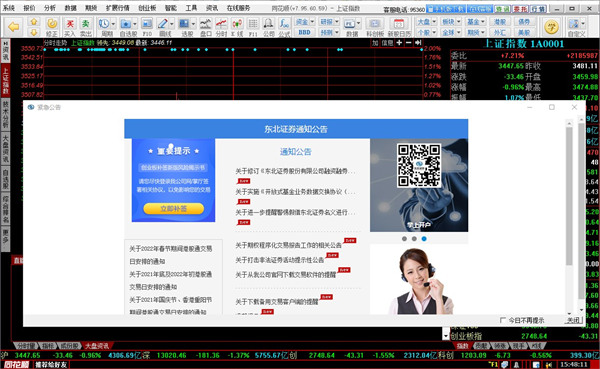Click the green 卖出 sell icon
This screenshot has height=369, width=600.
[x=85, y=24]
